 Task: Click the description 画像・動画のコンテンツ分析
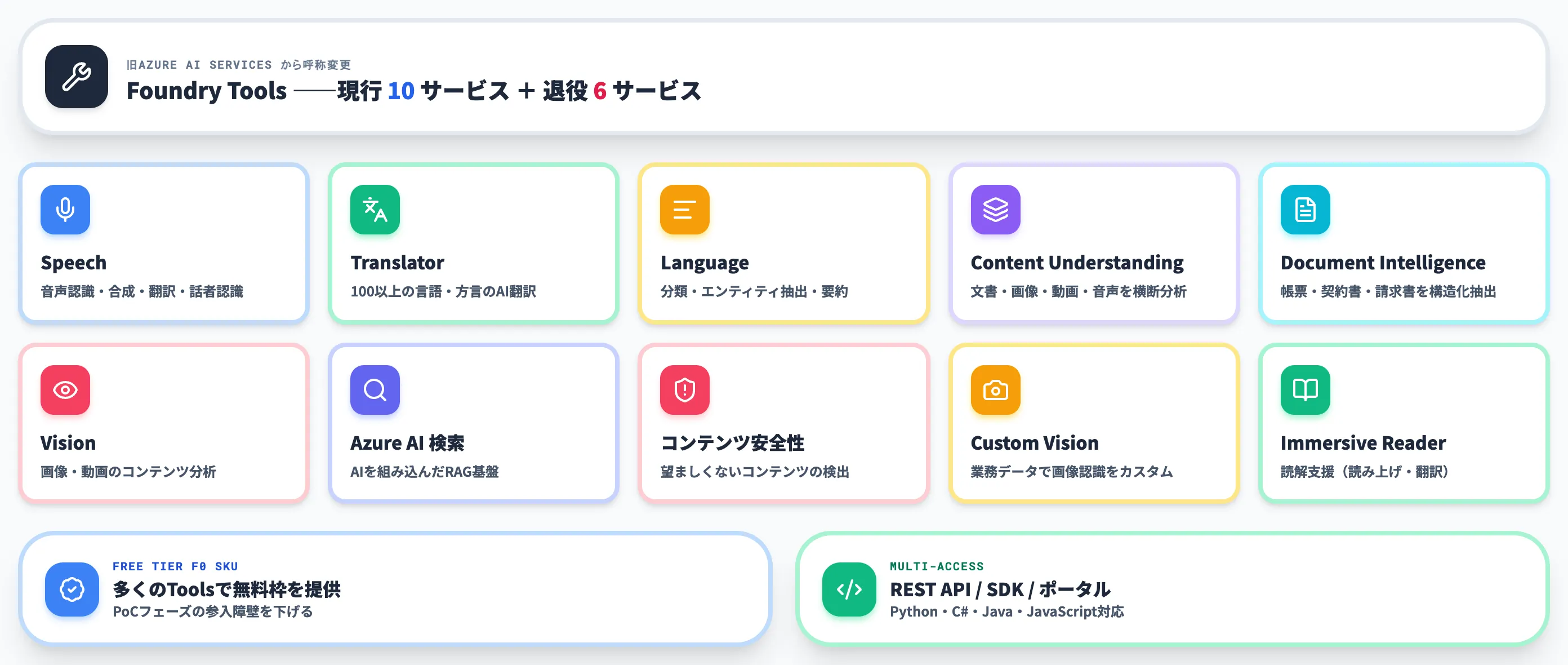tap(128, 471)
